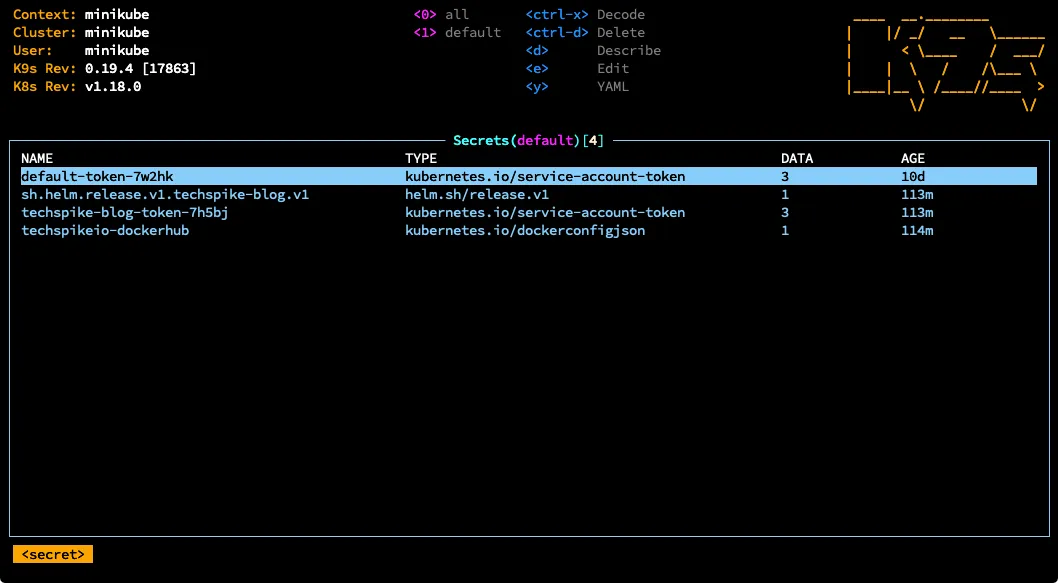Click the kubernetes.io/dockerconfigjson type cell
Image resolution: width=1058 pixels, height=583 pixels.
(x=525, y=231)
